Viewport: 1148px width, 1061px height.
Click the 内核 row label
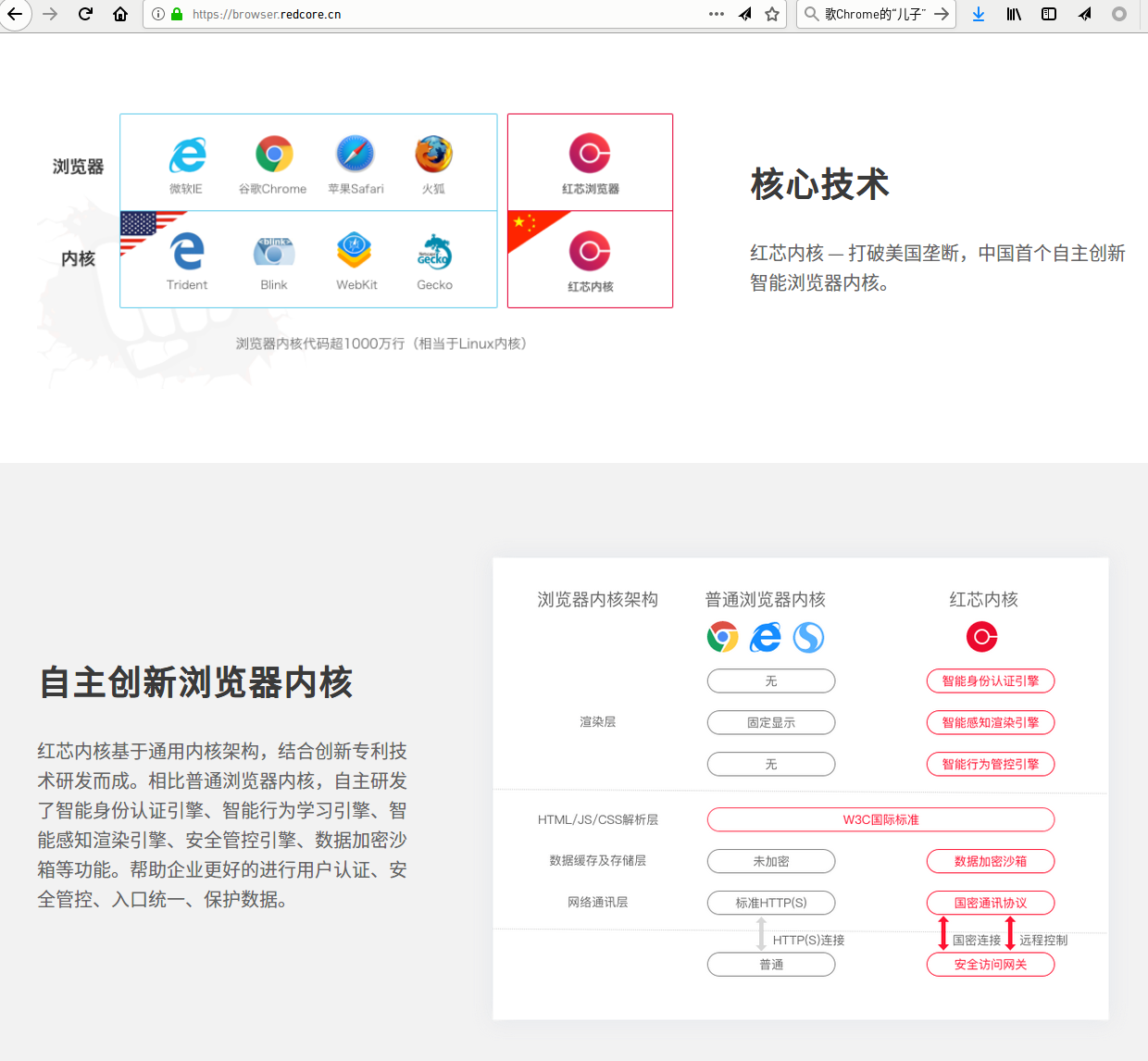[x=79, y=259]
